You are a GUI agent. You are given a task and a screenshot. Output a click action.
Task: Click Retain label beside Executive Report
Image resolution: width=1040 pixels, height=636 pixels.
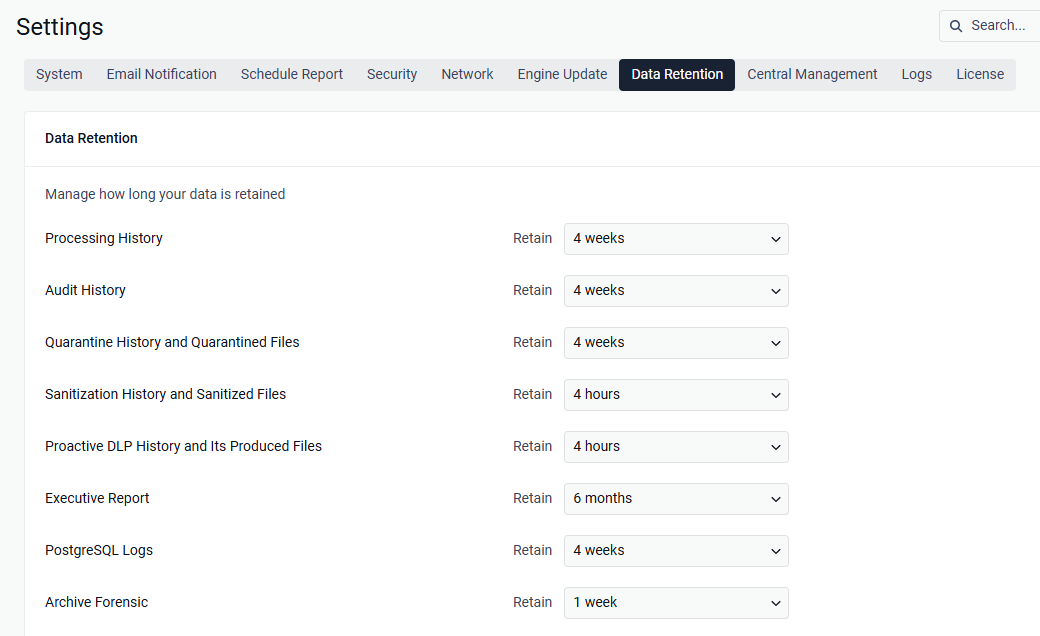532,498
